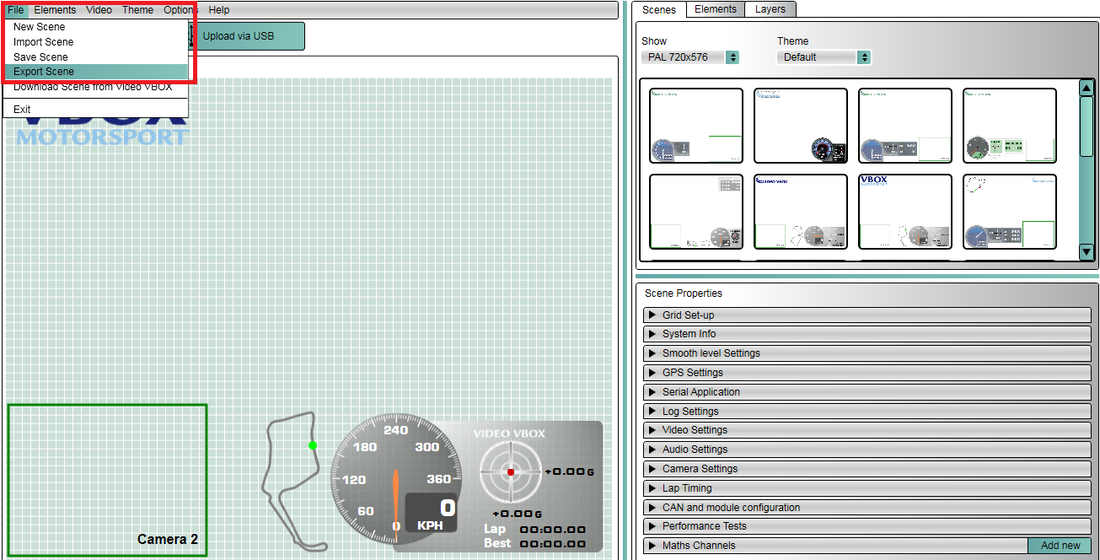1100x560 pixels.
Task: Open the Theme Default dropdown
Action: point(823,58)
